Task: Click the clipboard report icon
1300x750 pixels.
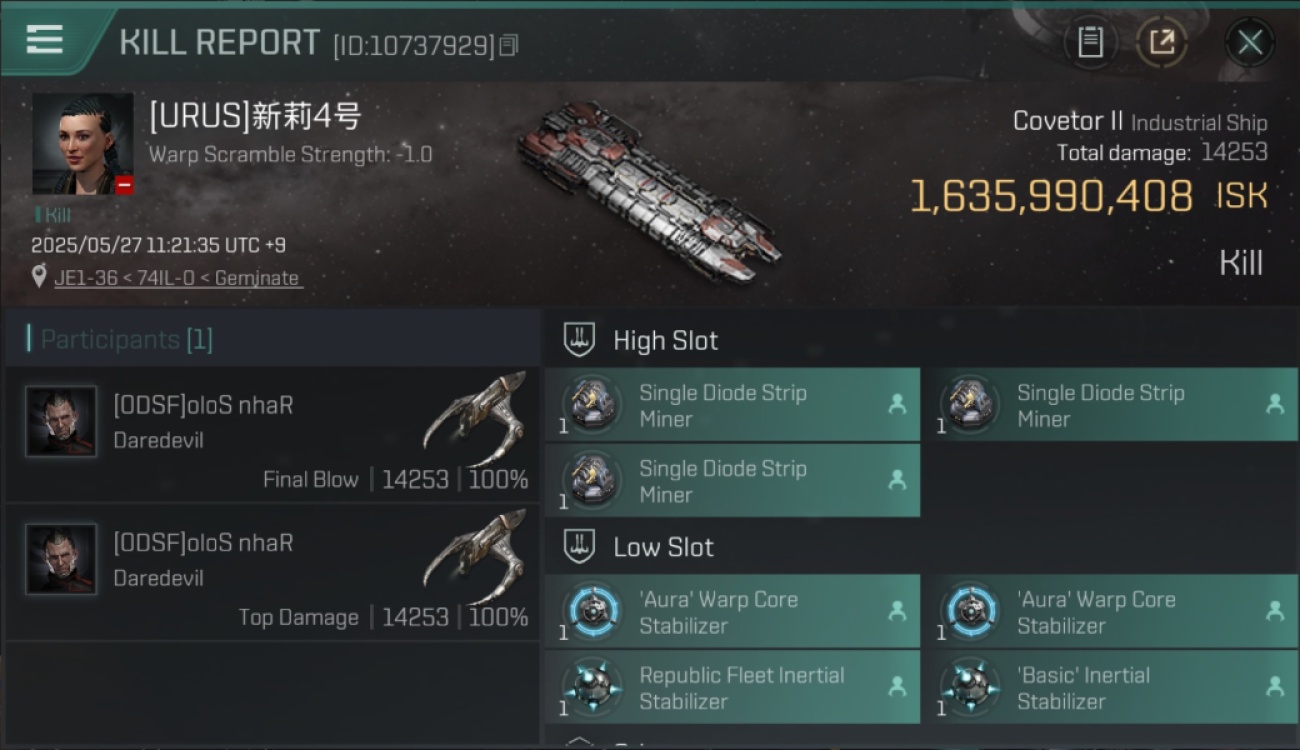Action: (1090, 42)
